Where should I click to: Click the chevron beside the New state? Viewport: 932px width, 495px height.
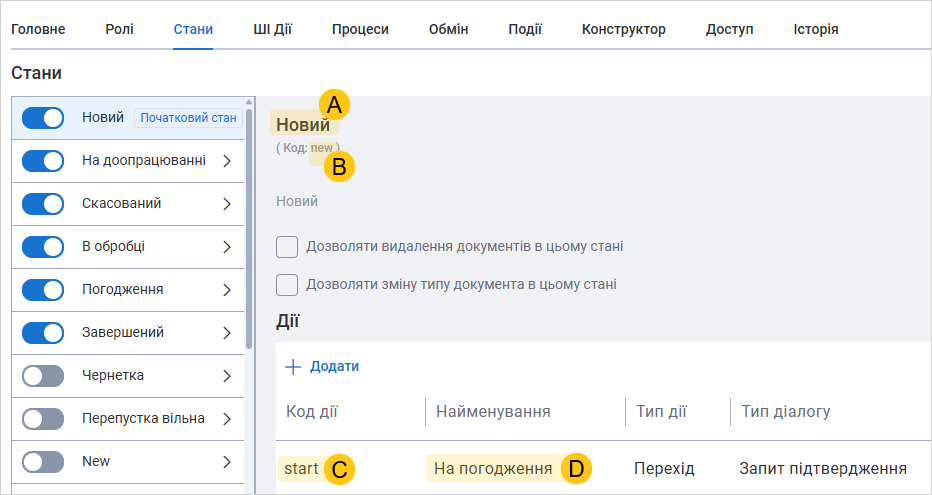tap(226, 462)
